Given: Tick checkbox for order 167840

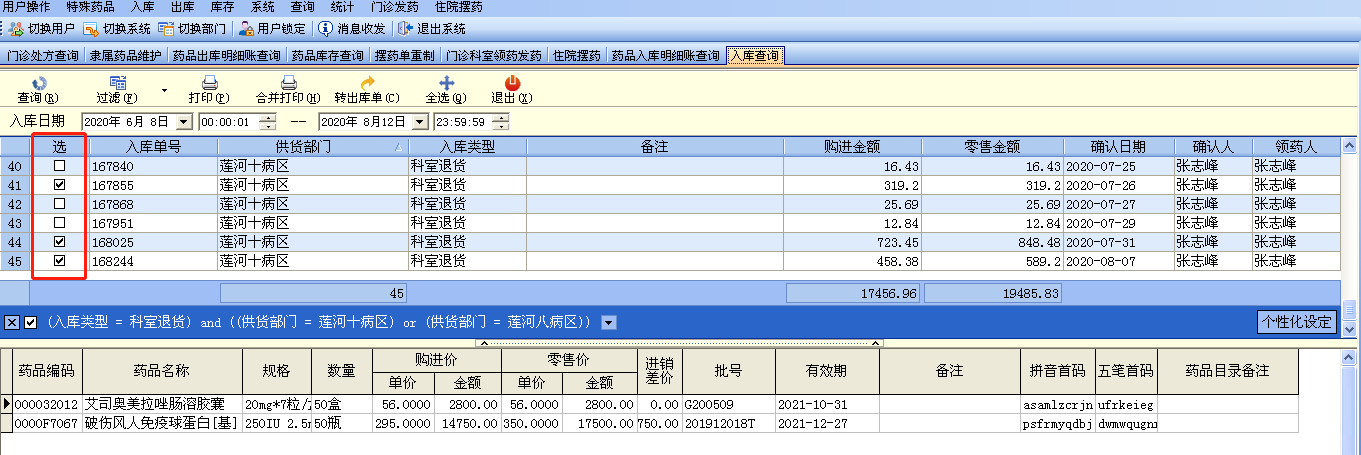Looking at the screenshot, I should 59,166.
